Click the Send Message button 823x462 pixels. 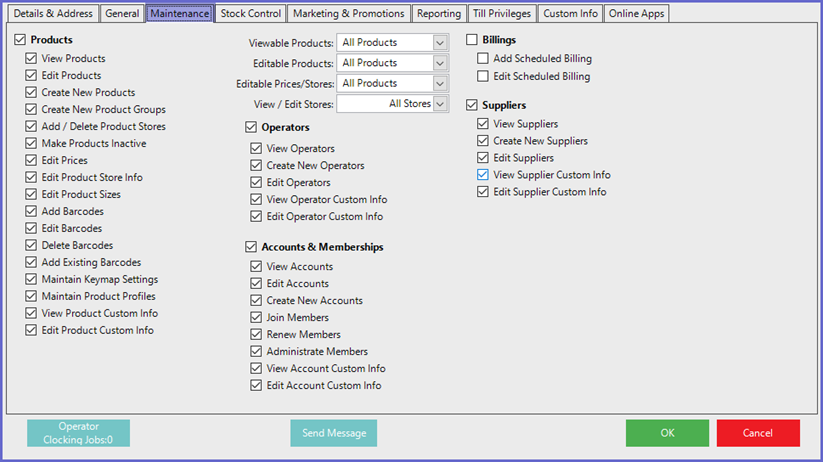click(x=334, y=433)
